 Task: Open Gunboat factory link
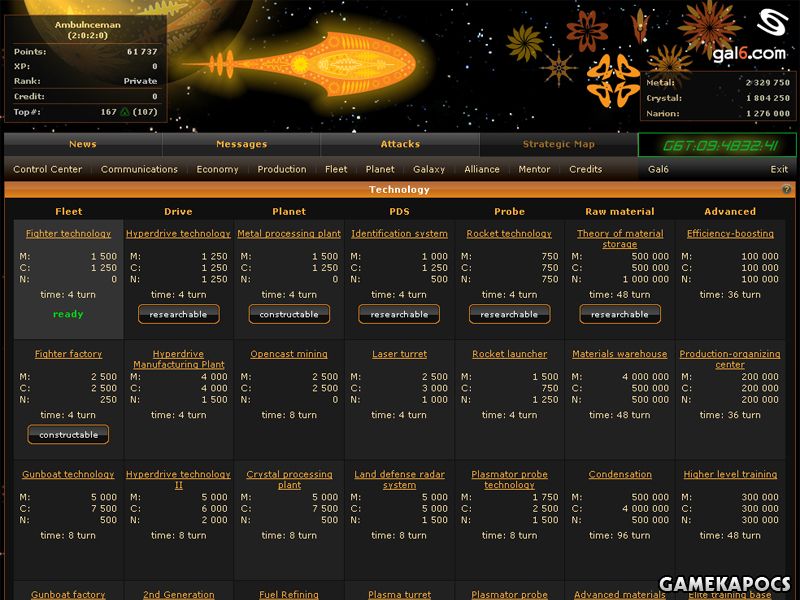[x=68, y=594]
